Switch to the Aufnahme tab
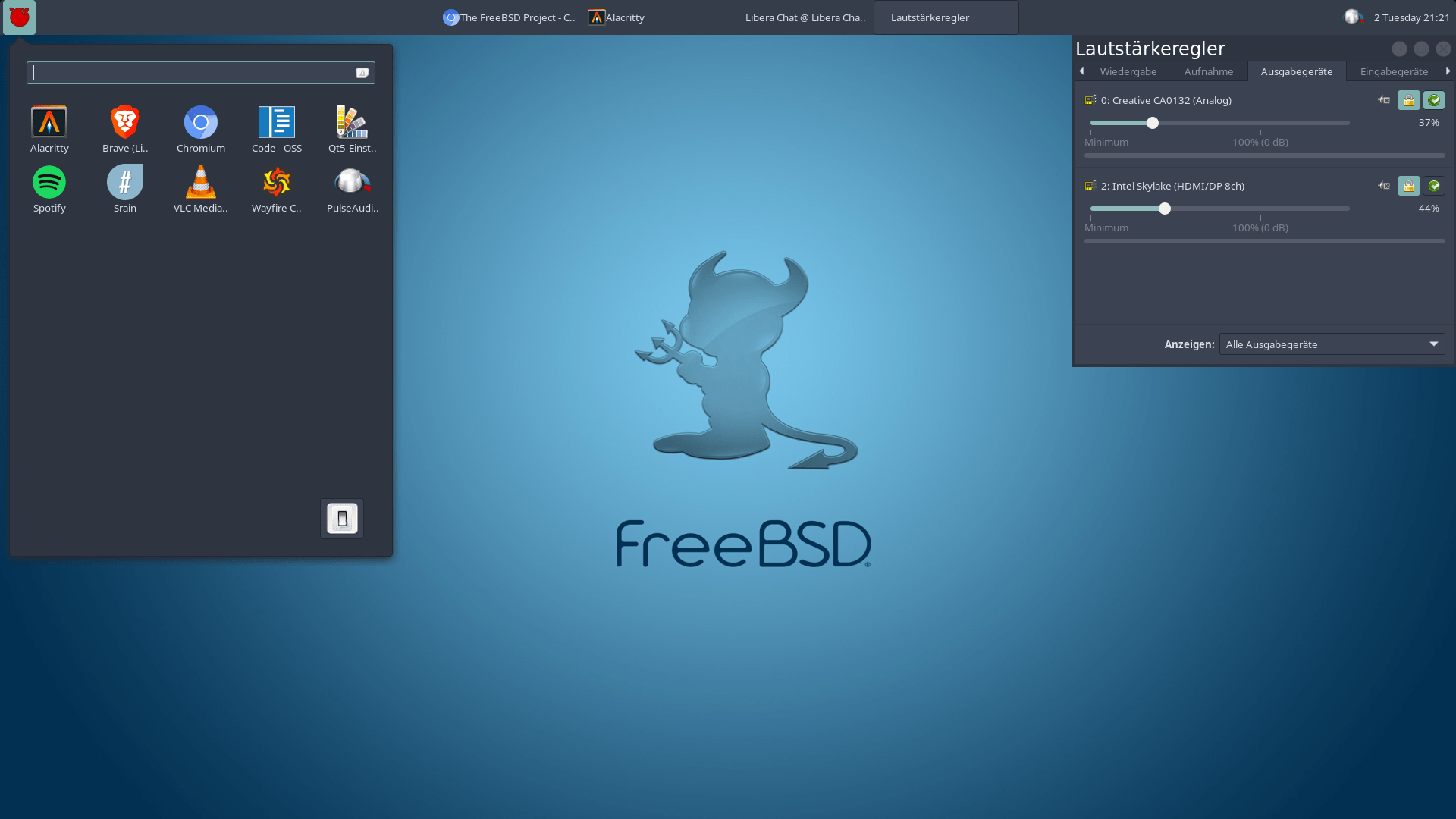 (x=1208, y=71)
